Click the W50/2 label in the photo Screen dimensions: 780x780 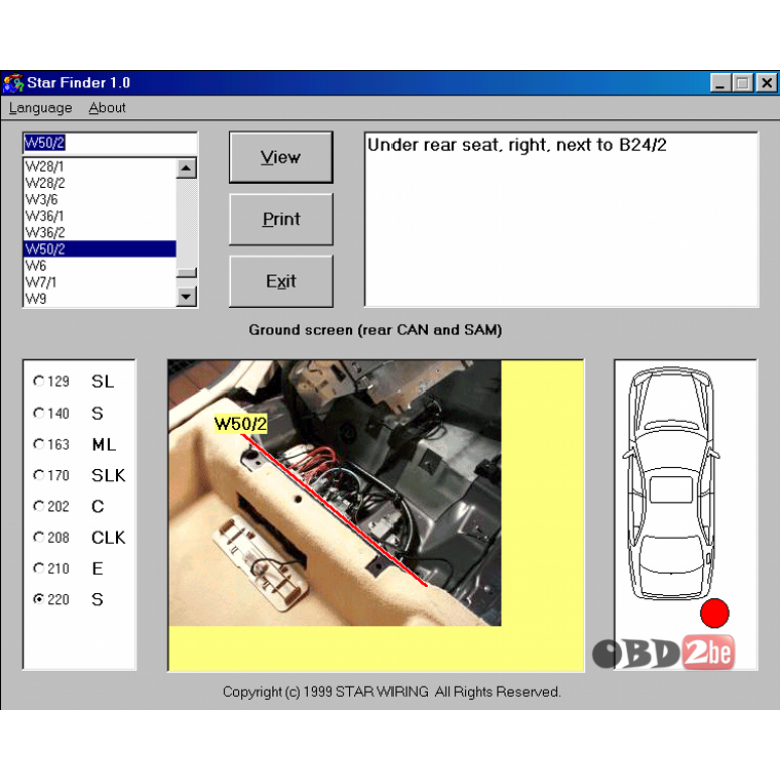[x=241, y=424]
